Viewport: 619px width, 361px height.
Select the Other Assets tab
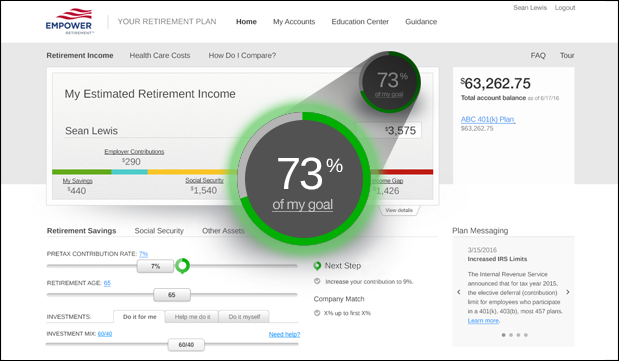223,231
